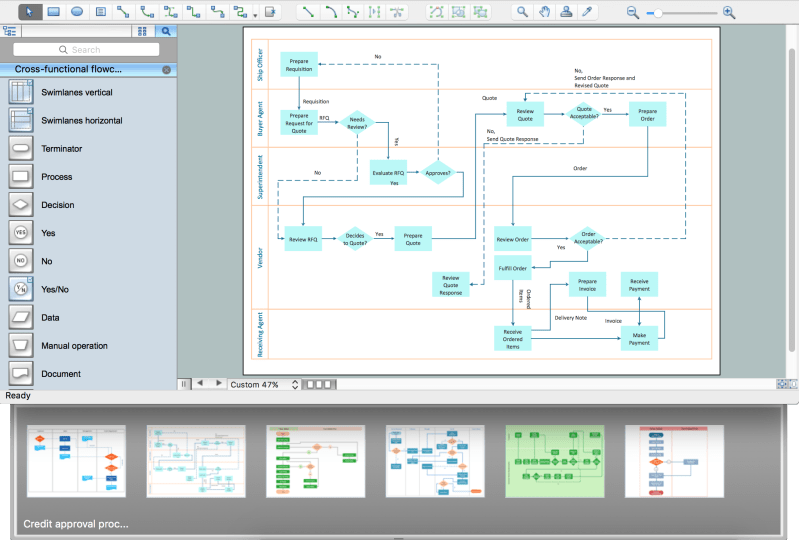Open the green background sample thumbnail
The height and width of the screenshot is (540, 799).
click(555, 462)
